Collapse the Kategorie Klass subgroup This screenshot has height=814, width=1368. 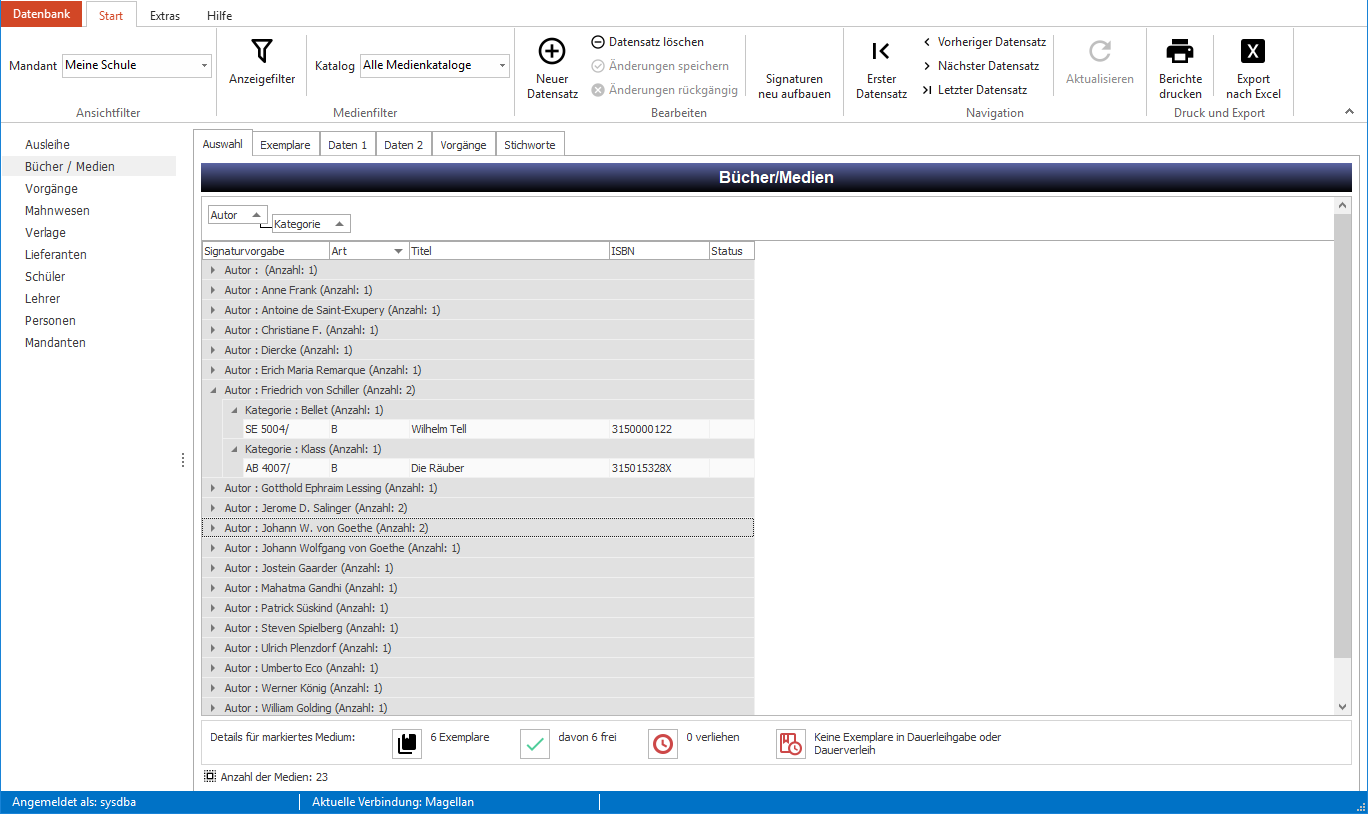233,449
